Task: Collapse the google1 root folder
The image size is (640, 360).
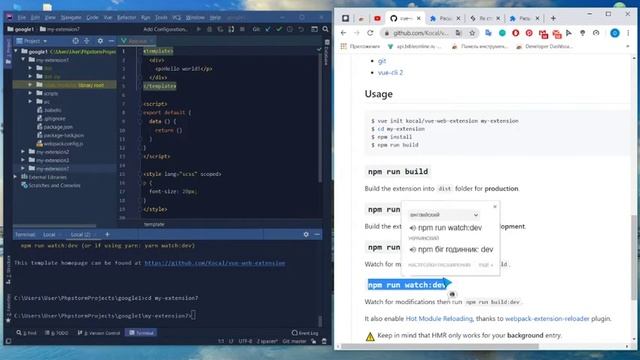Action: pyautogui.click(x=16, y=51)
